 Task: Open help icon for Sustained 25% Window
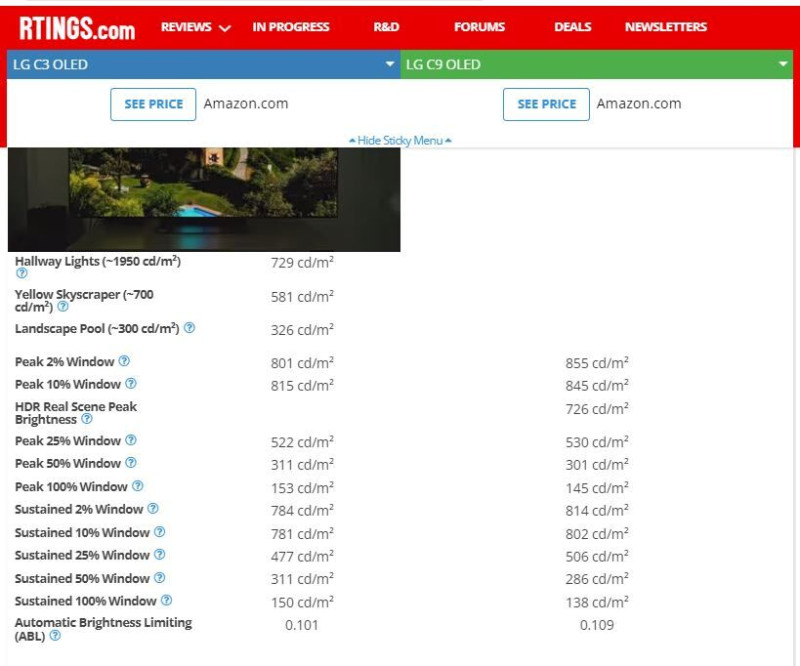160,555
